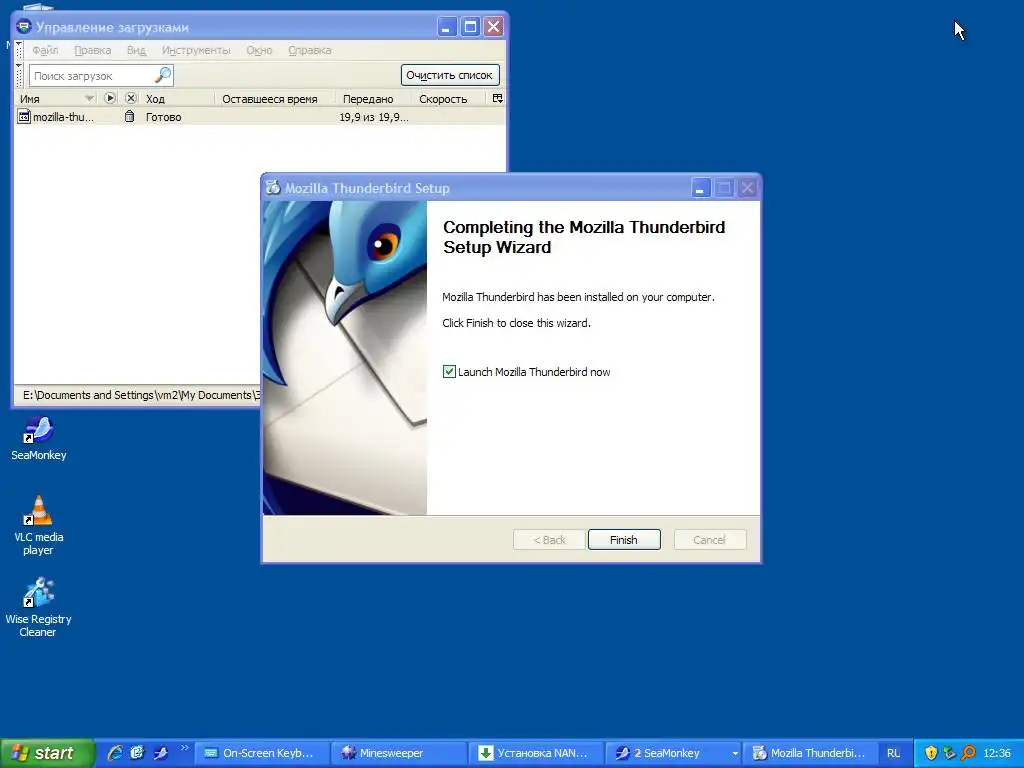The width and height of the screenshot is (1024, 768).
Task: Click Finish in Thunderbird Setup wizard
Action: (x=624, y=539)
